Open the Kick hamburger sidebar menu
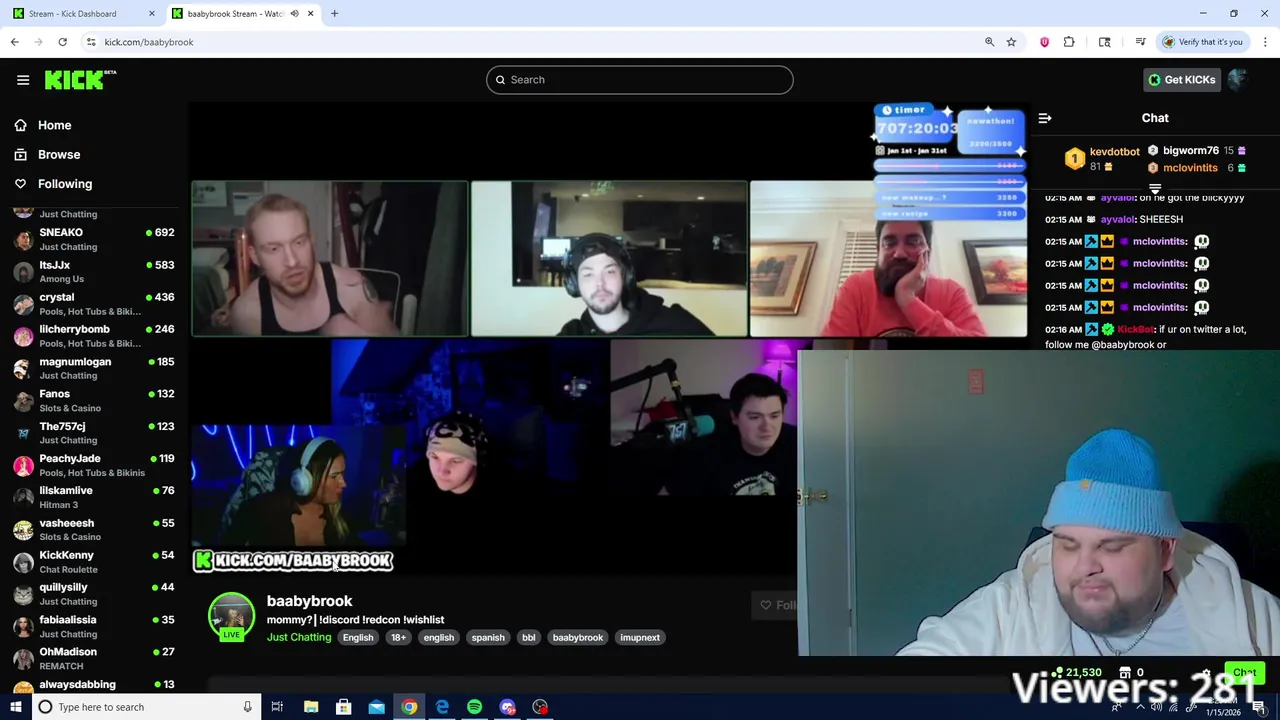The height and width of the screenshot is (720, 1280). [23, 80]
